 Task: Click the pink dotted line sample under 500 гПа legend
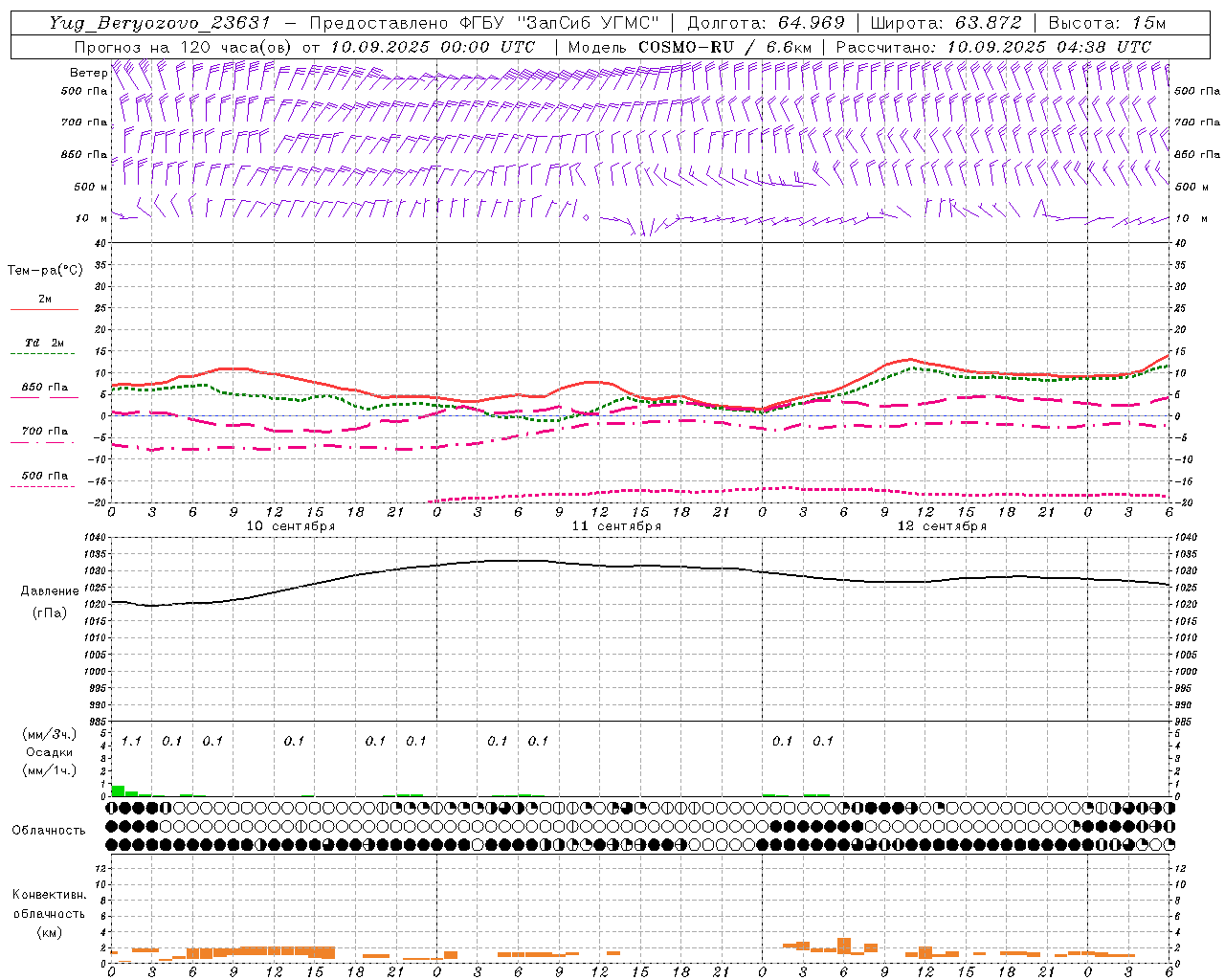tap(42, 487)
